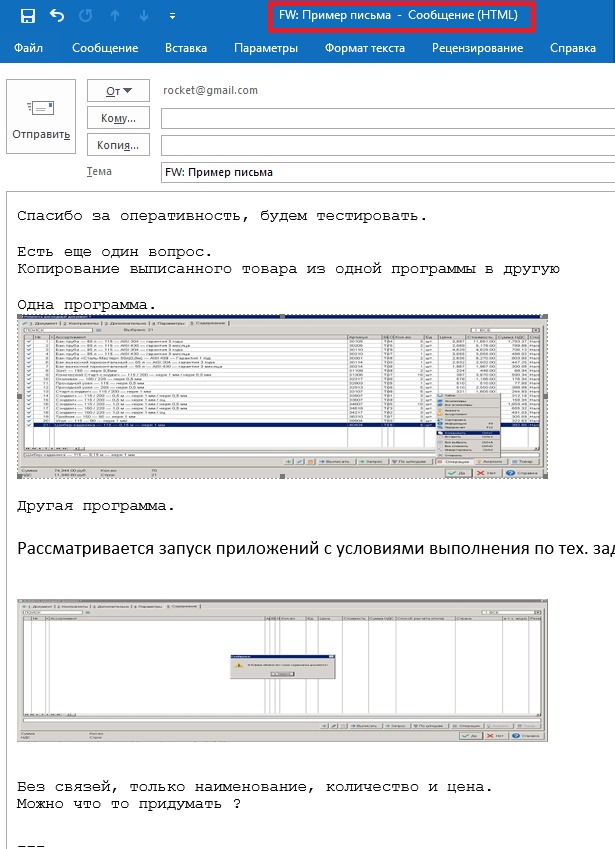Expand the От sender dropdown
The image size is (615, 849).
[x=118, y=91]
